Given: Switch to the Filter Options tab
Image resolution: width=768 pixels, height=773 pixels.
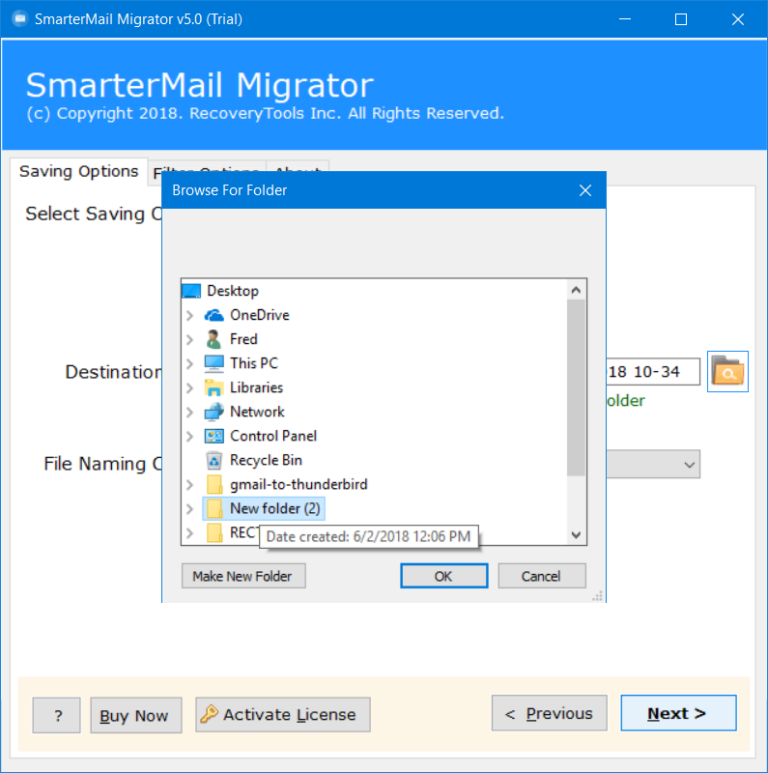Looking at the screenshot, I should pyautogui.click(x=207, y=166).
